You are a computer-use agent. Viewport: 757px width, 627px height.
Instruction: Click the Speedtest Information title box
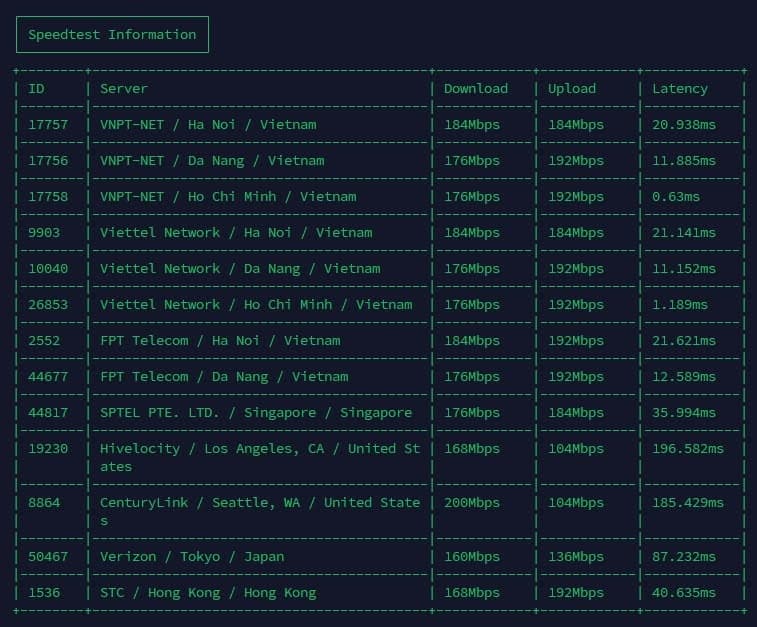[x=112, y=35]
